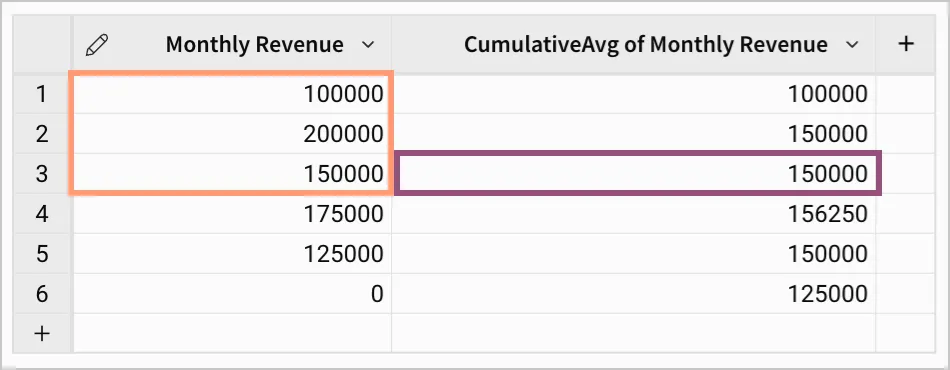Click CumulativeAvg cell 150000 in row 5
The width and height of the screenshot is (950, 370).
[634, 254]
